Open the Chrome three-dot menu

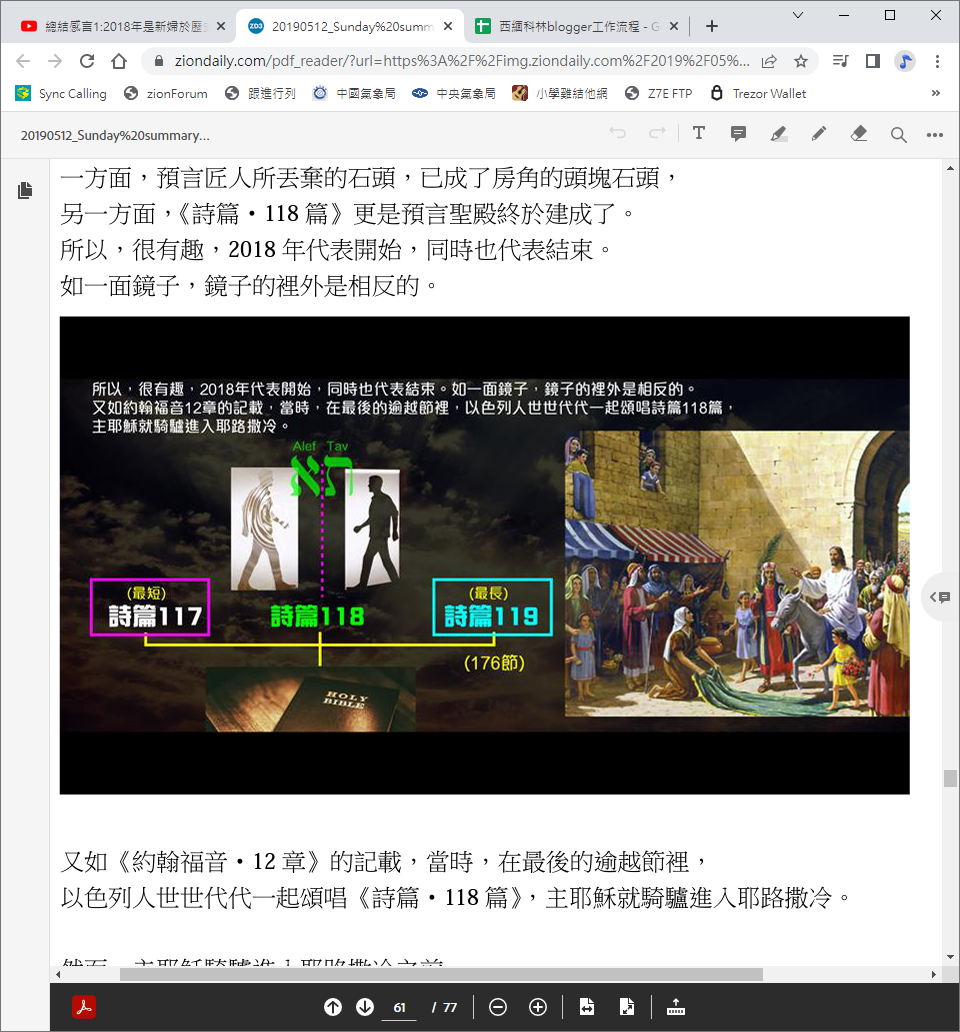[937, 61]
